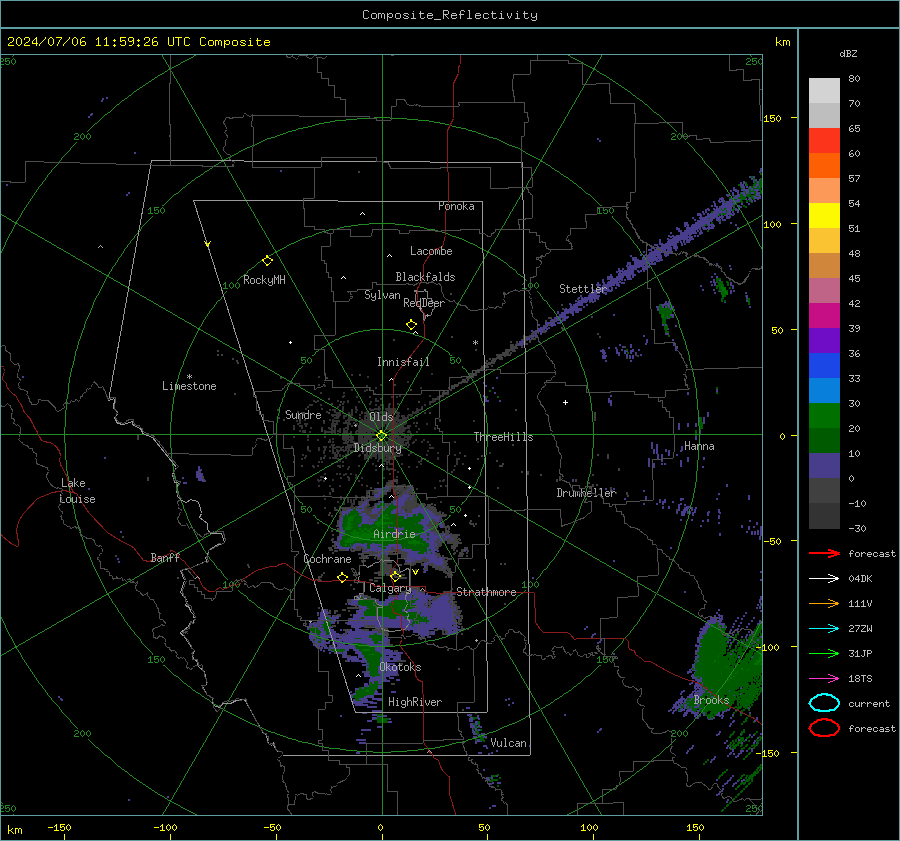Click the magenta 18TS arrow icon
Viewport: 900px width, 841px height.
[824, 679]
